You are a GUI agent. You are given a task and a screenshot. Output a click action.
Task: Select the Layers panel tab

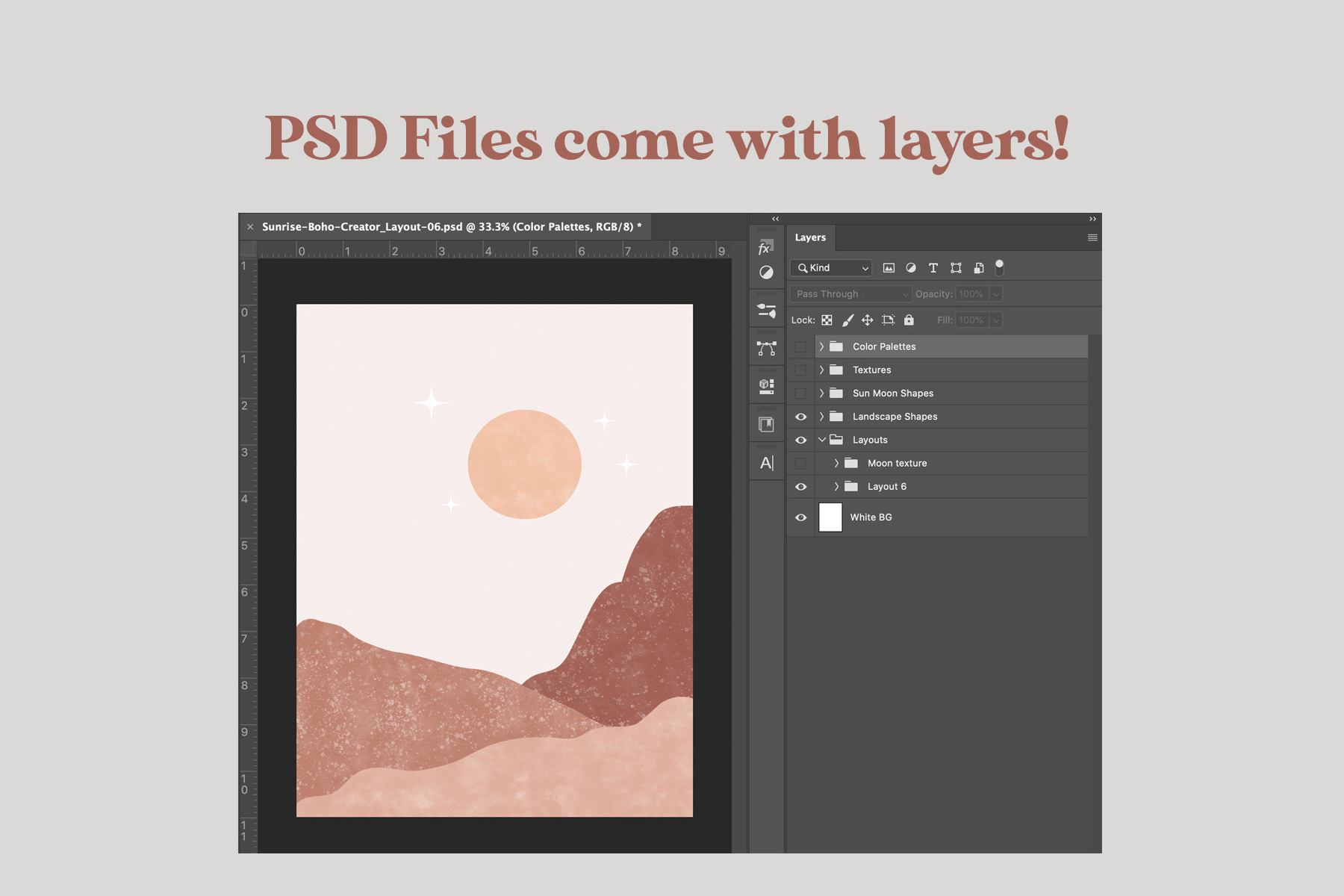click(x=810, y=237)
